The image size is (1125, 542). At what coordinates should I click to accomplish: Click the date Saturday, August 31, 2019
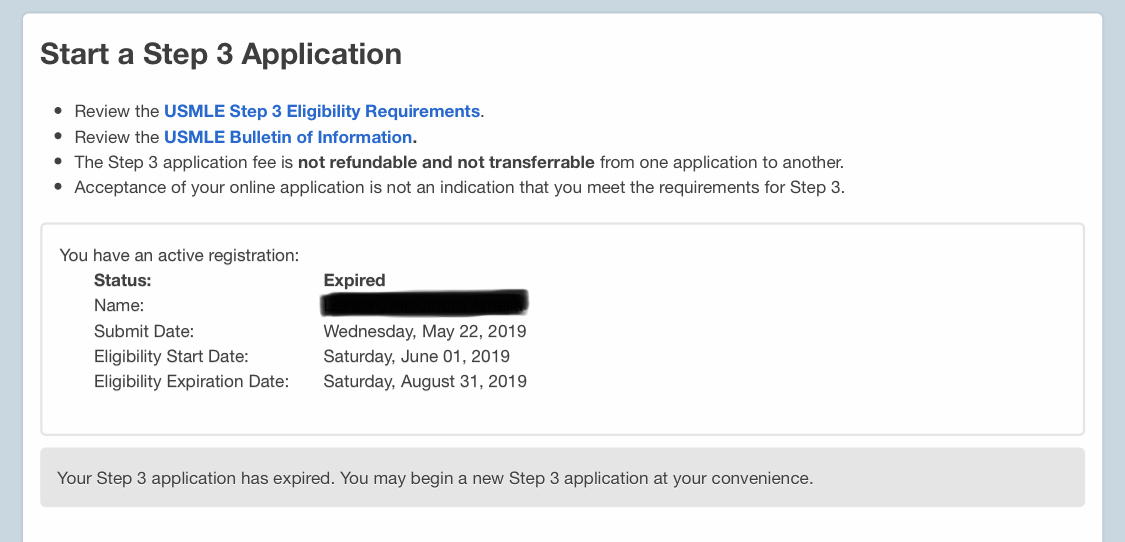(x=424, y=381)
